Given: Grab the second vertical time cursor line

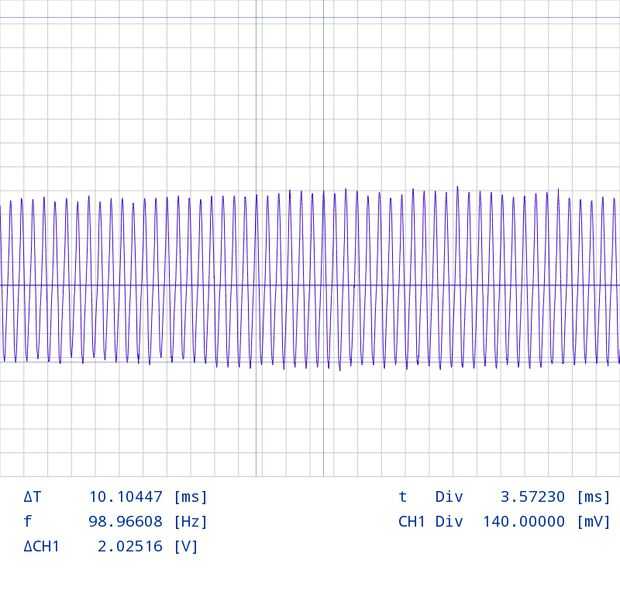Looking at the screenshot, I should [323, 238].
